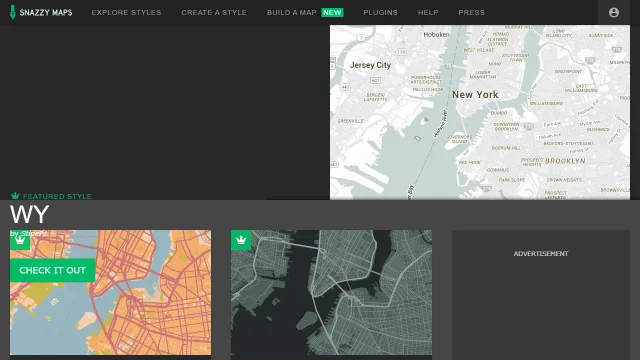Click Hoboken label on map

click(436, 35)
